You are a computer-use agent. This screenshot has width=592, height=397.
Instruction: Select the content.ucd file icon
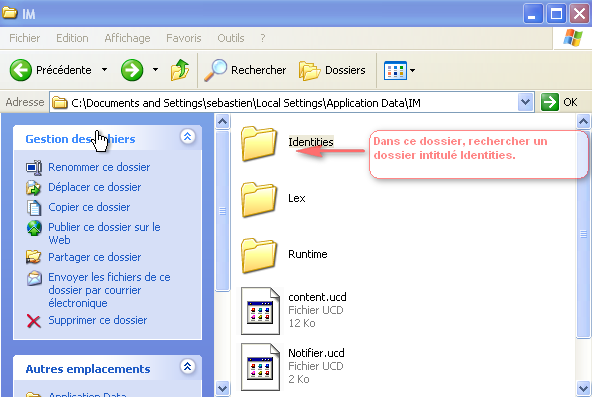coord(260,311)
